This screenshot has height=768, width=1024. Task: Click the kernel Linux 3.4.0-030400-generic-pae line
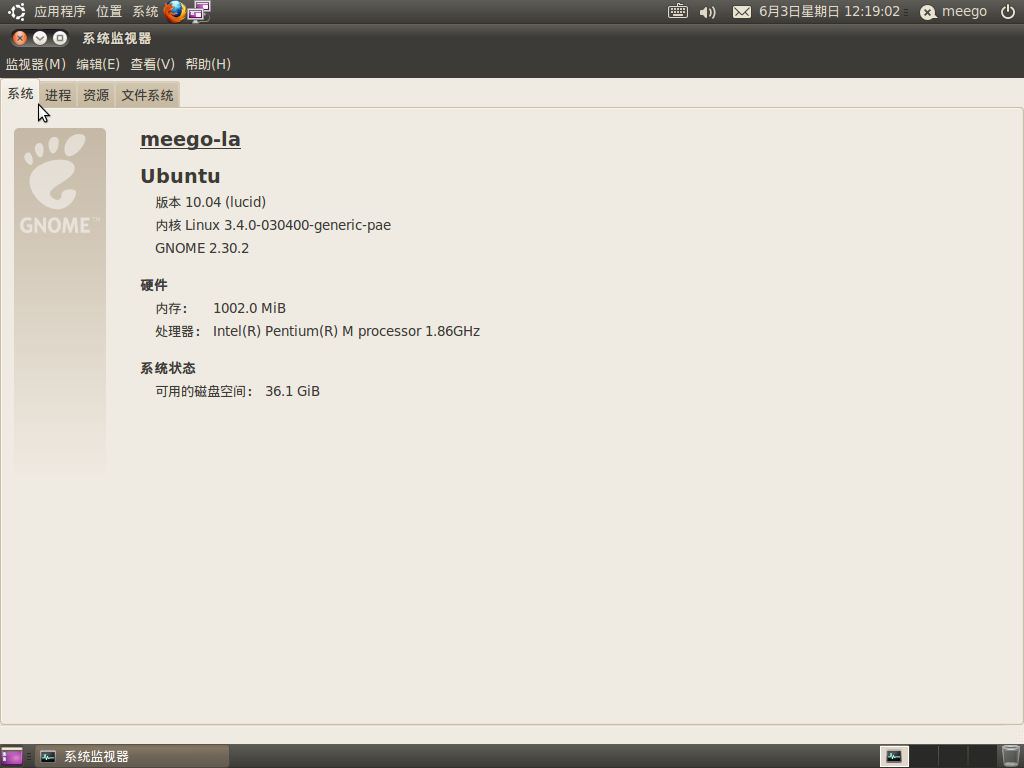(273, 225)
